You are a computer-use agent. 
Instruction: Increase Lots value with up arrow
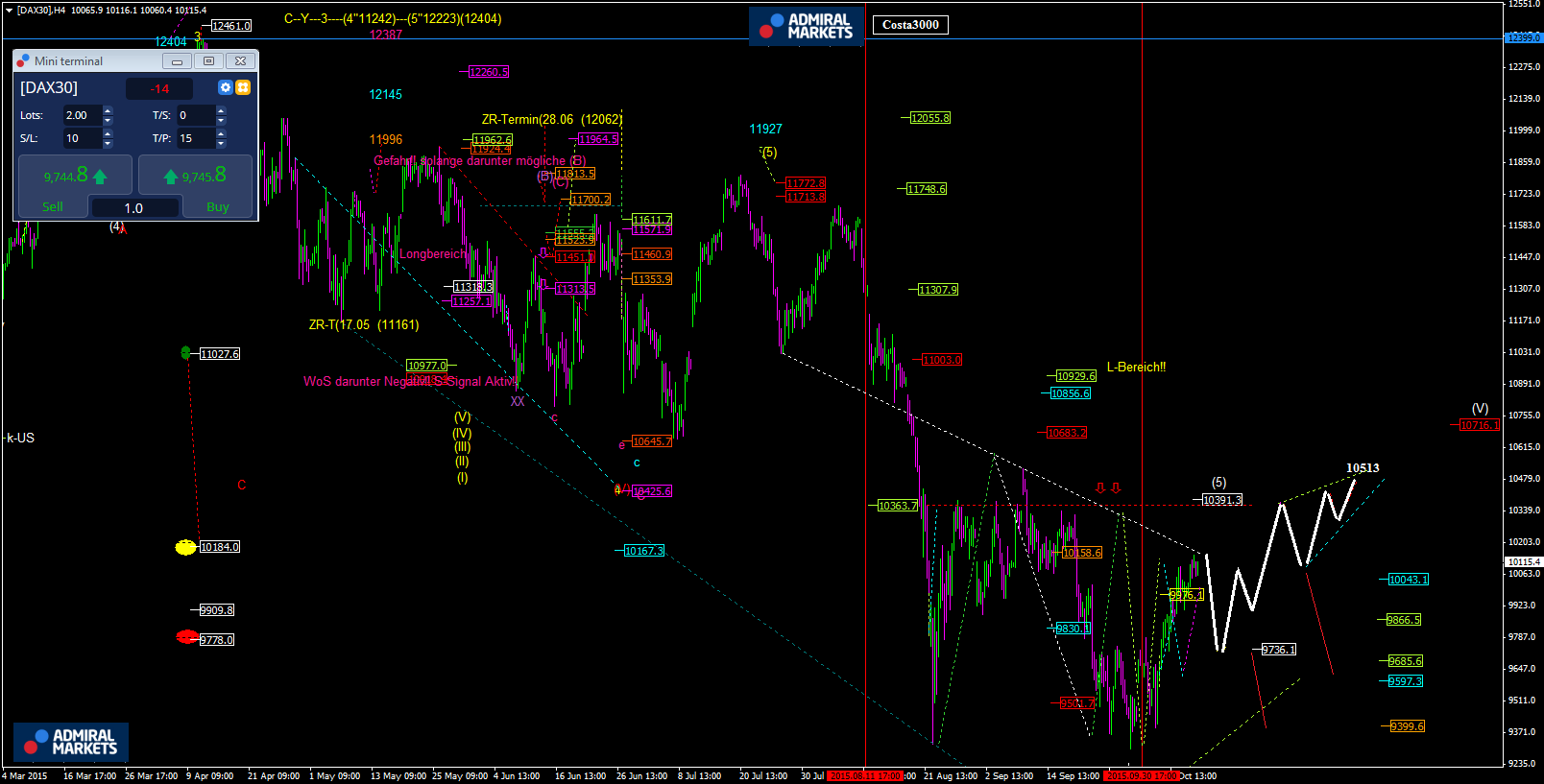tap(108, 110)
